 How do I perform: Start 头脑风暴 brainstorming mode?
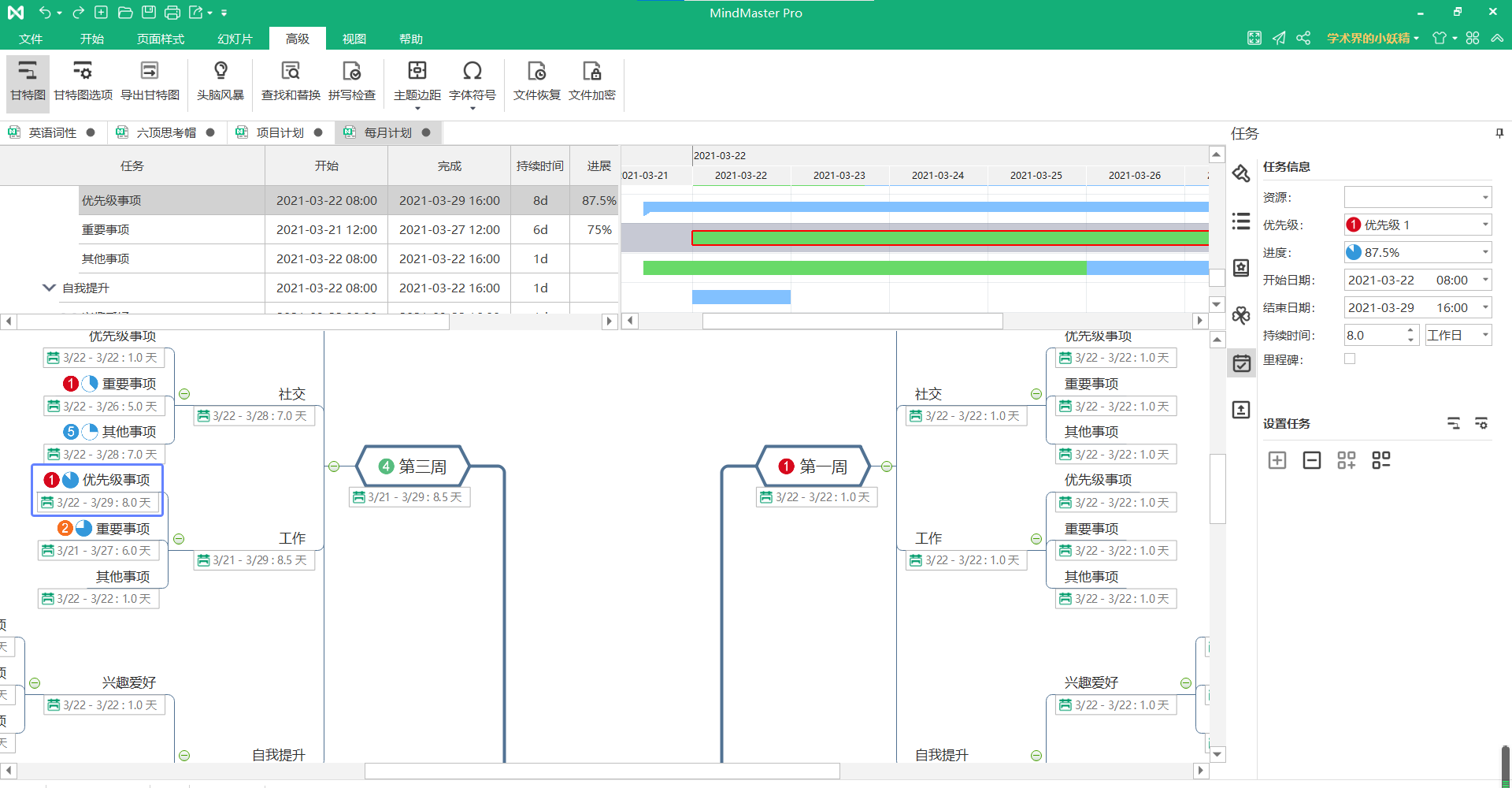220,81
